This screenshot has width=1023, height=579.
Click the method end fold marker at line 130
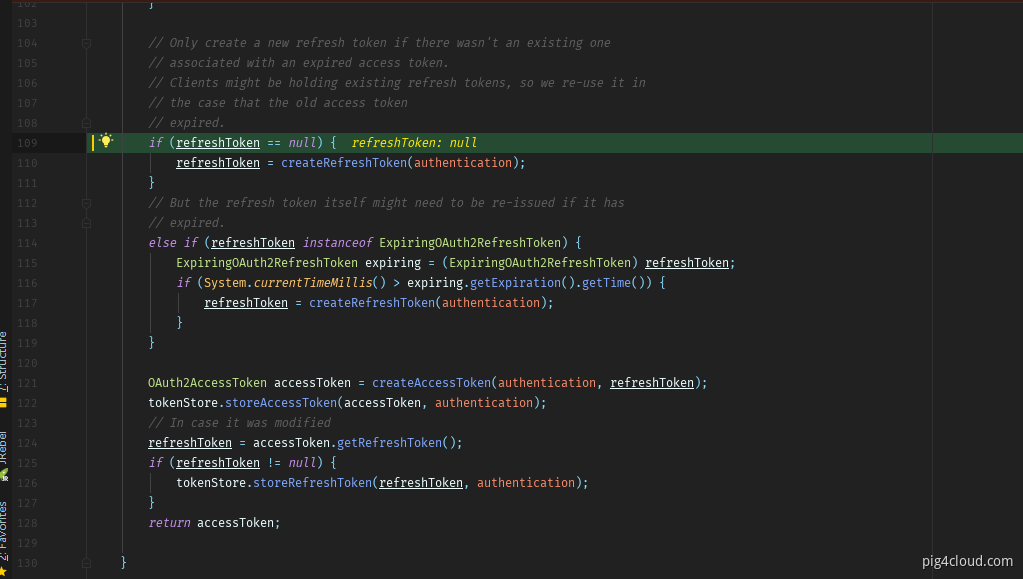[x=86, y=563]
